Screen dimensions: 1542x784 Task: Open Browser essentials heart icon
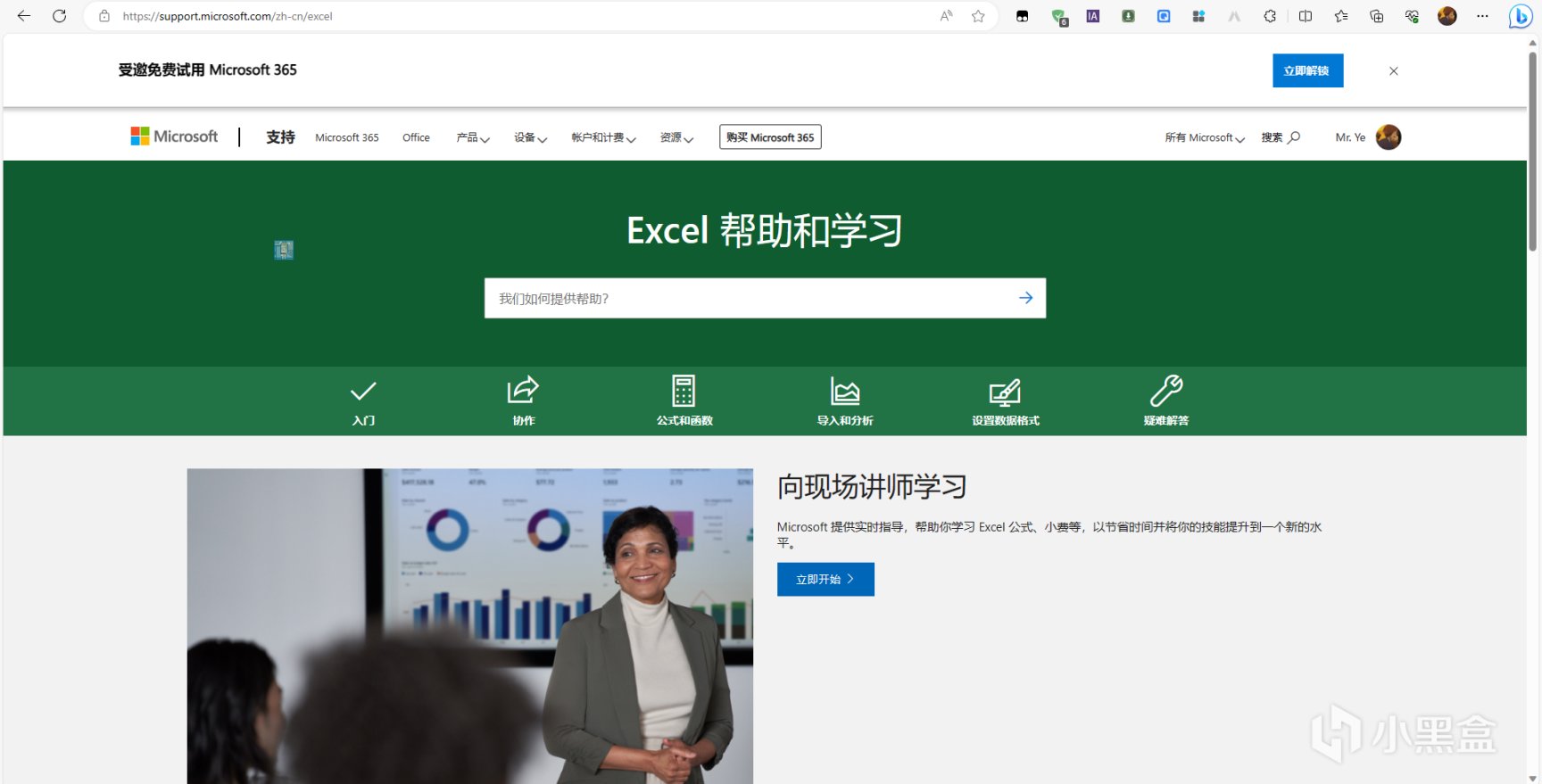click(x=1412, y=16)
